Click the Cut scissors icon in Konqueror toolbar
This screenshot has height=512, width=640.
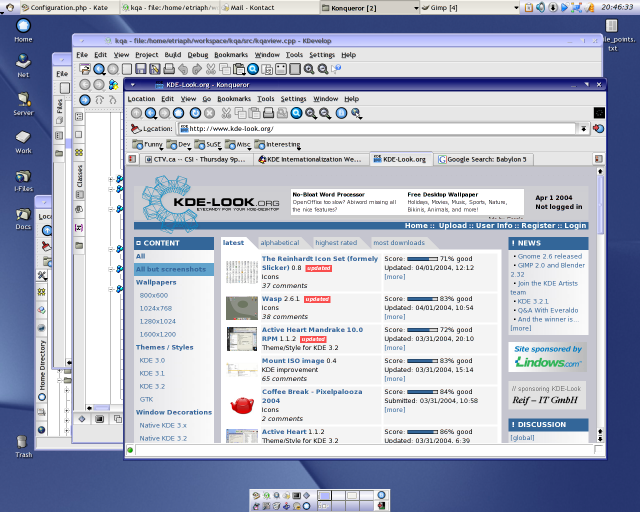click(x=226, y=113)
